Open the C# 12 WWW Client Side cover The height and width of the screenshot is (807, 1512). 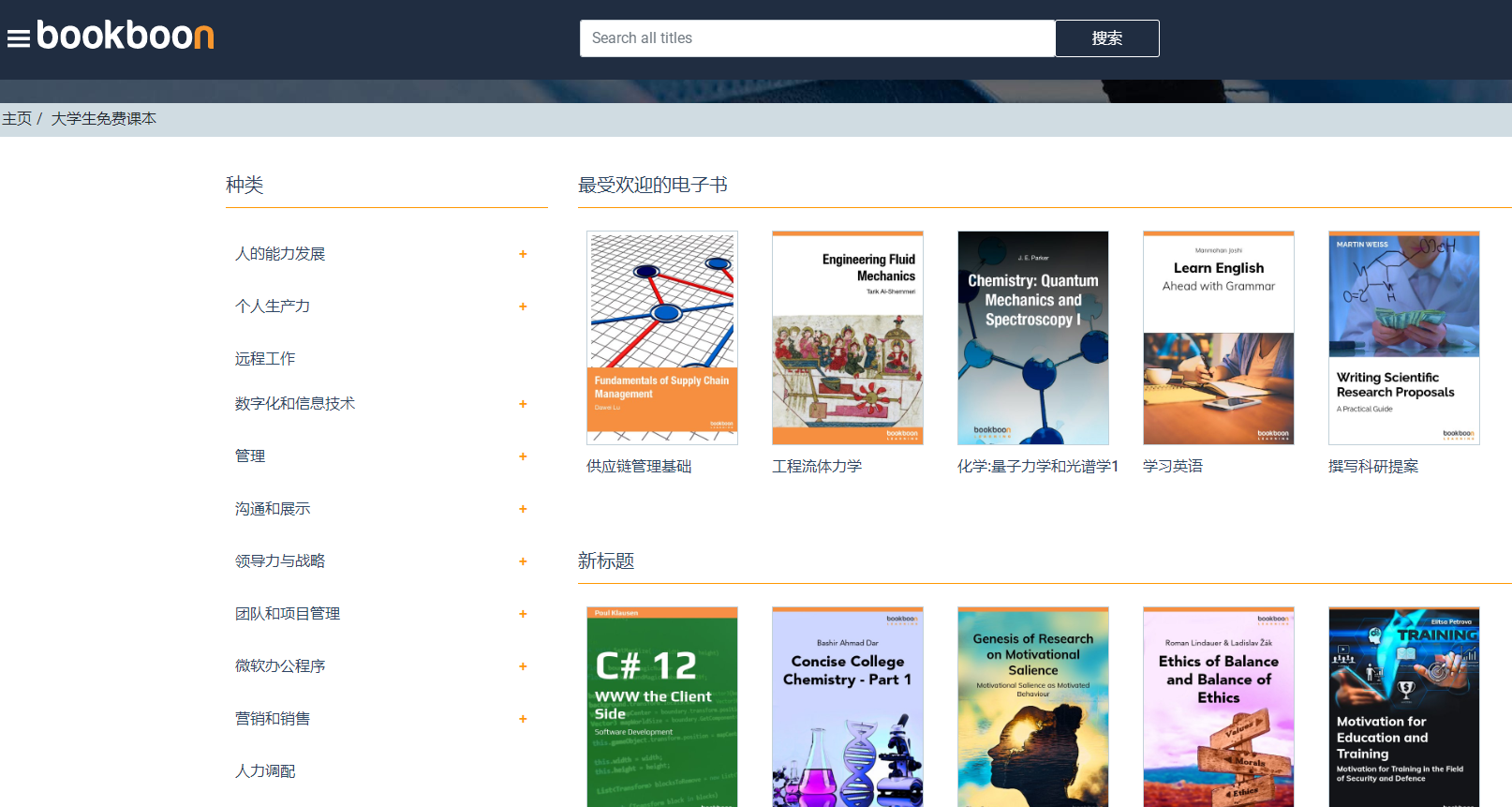coord(662,707)
